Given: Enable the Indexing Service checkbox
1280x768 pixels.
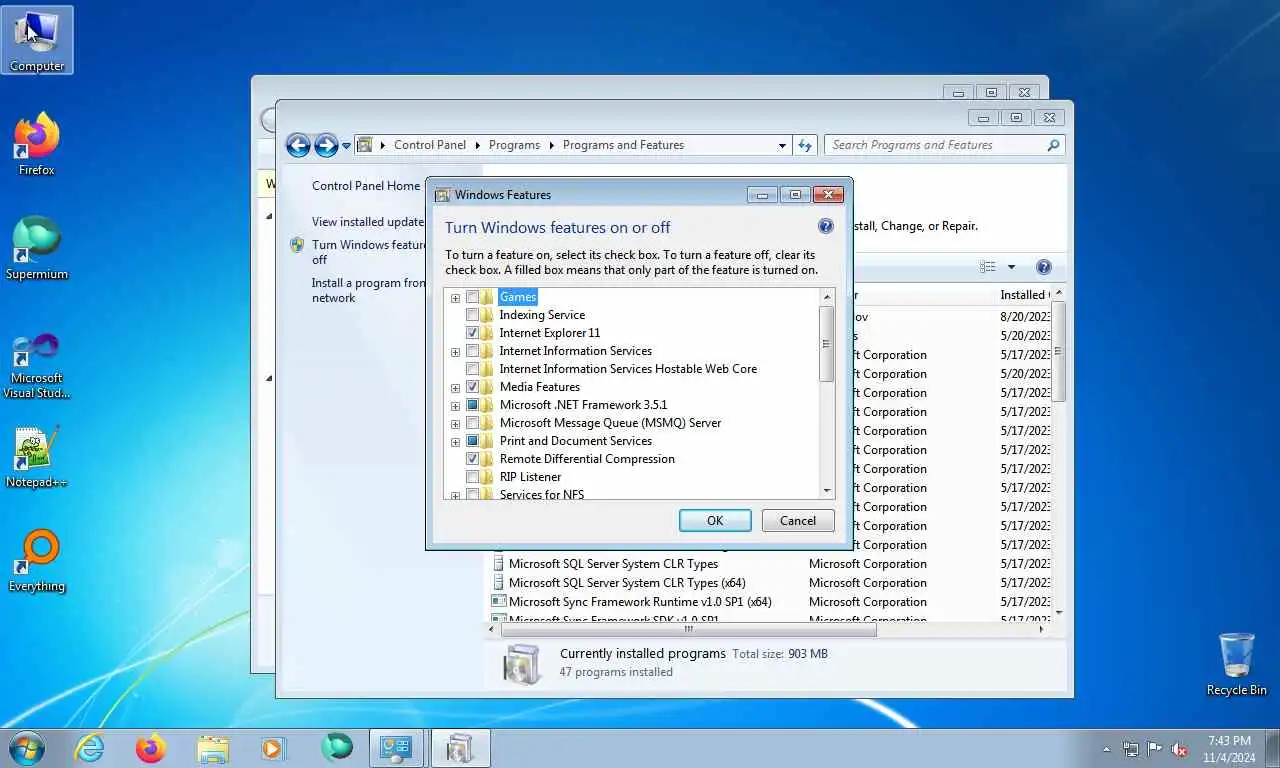Looking at the screenshot, I should click(472, 315).
